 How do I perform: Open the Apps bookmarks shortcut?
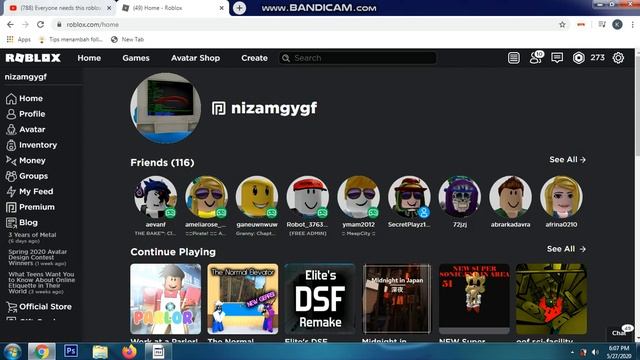[x=19, y=40]
